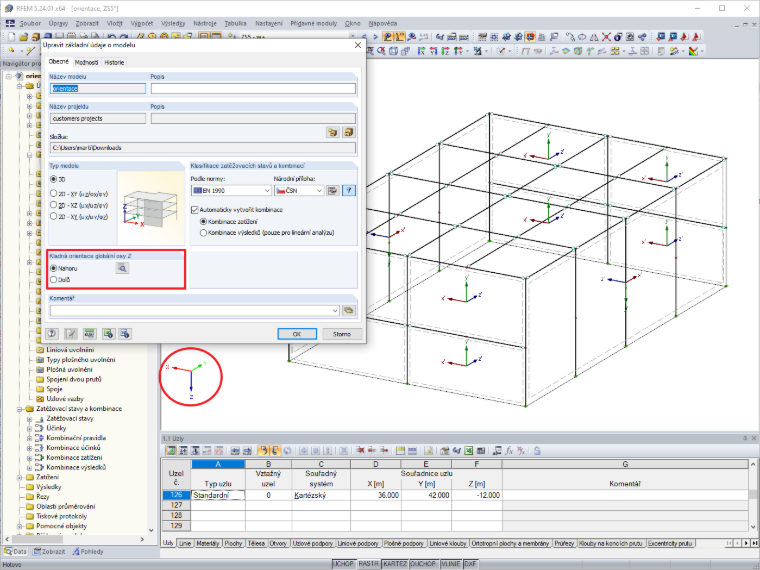Select Nahoru for Z axis orientation

pyautogui.click(x=54, y=268)
